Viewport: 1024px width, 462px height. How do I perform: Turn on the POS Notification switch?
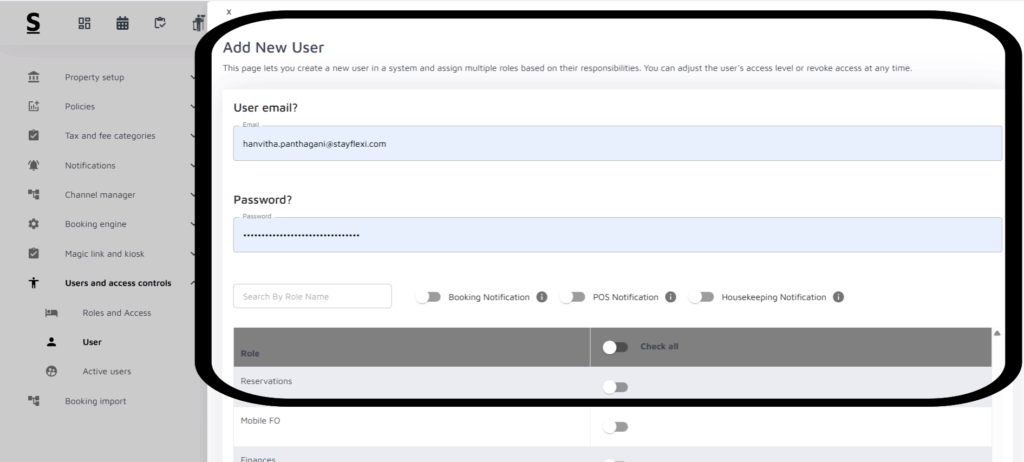click(x=572, y=297)
